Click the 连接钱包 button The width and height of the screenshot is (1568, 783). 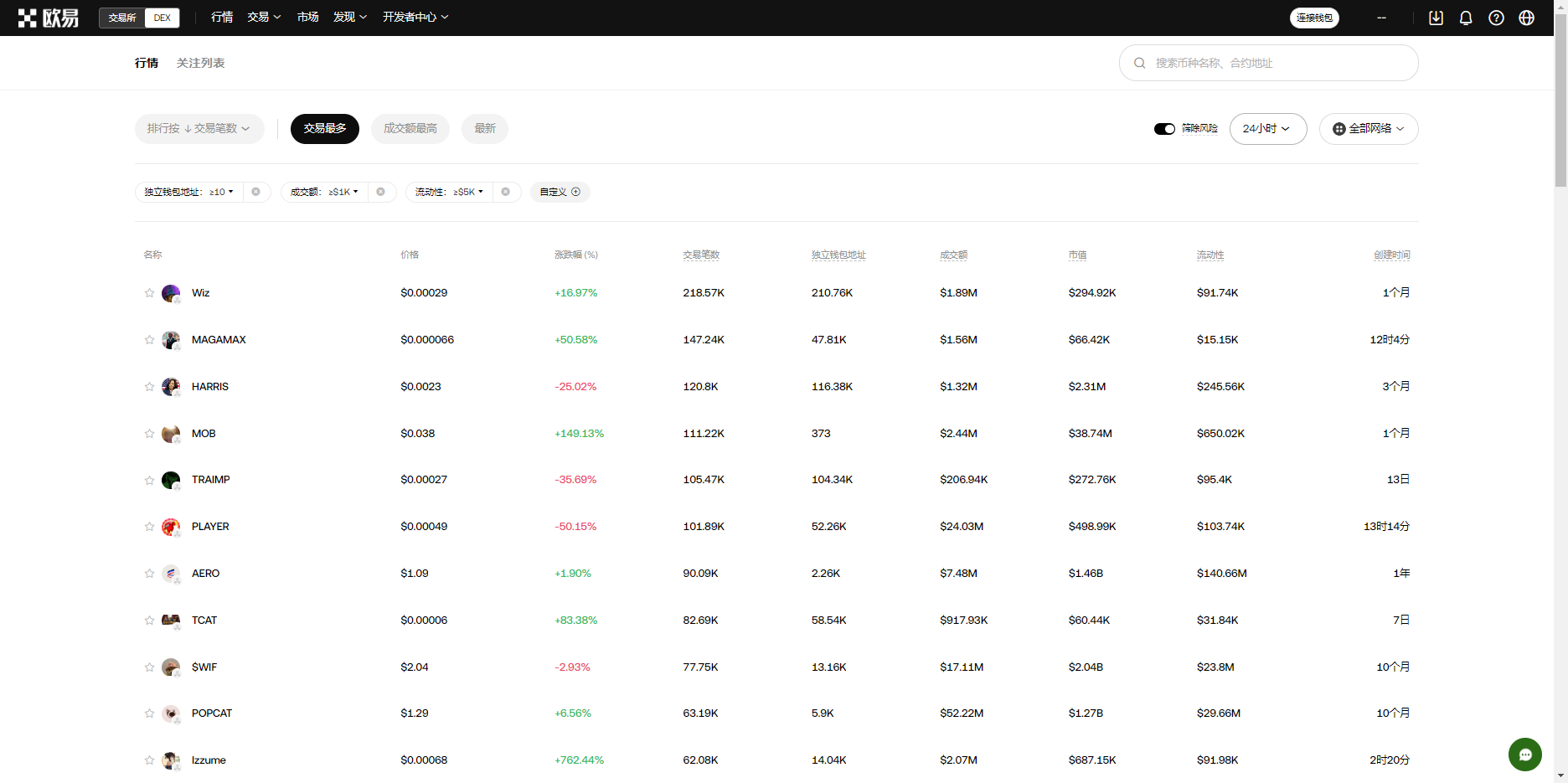[1314, 18]
